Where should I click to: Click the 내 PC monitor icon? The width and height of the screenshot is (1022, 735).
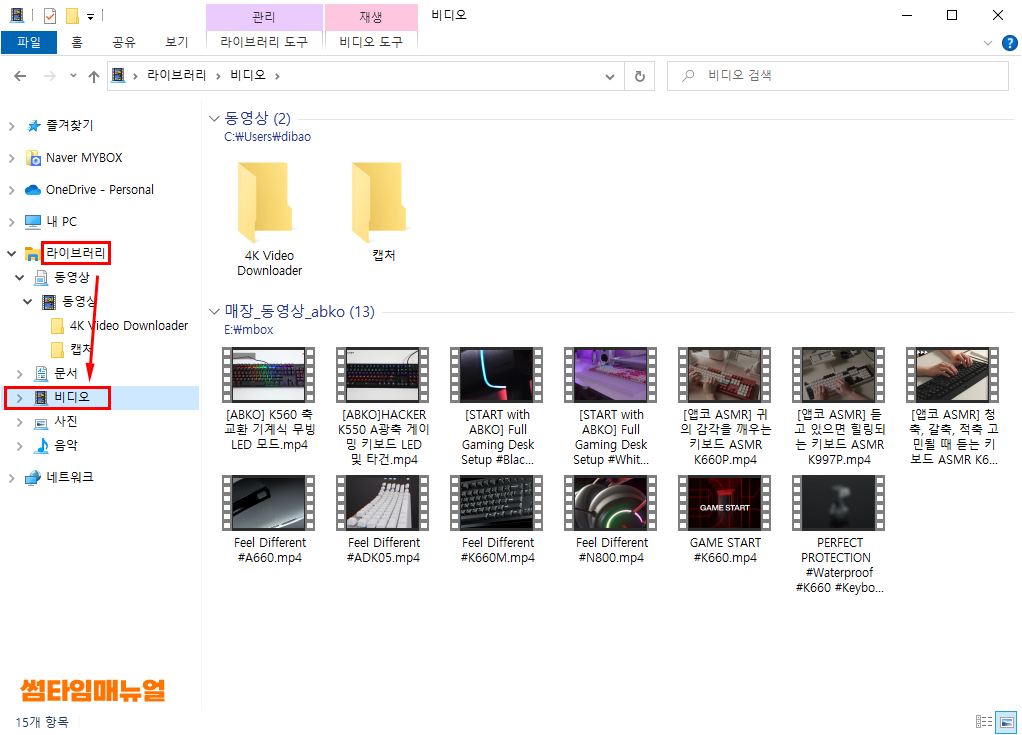click(x=33, y=222)
